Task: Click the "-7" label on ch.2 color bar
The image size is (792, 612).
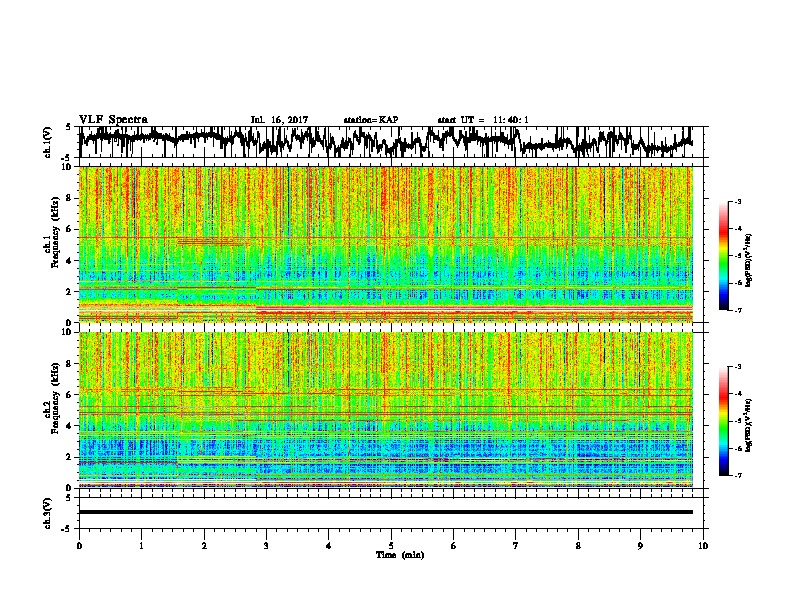Action: pos(738,475)
